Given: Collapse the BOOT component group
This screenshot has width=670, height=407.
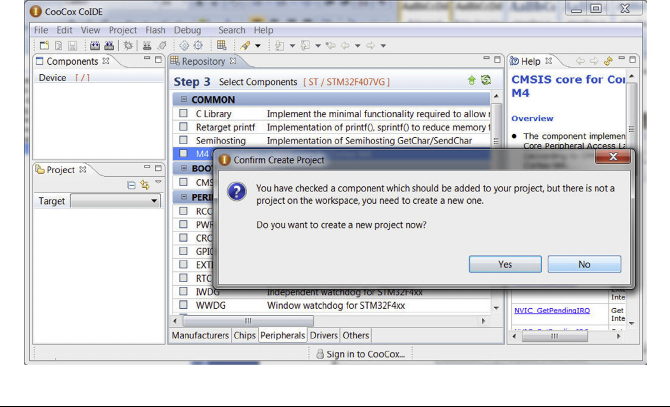Looking at the screenshot, I should pos(184,168).
